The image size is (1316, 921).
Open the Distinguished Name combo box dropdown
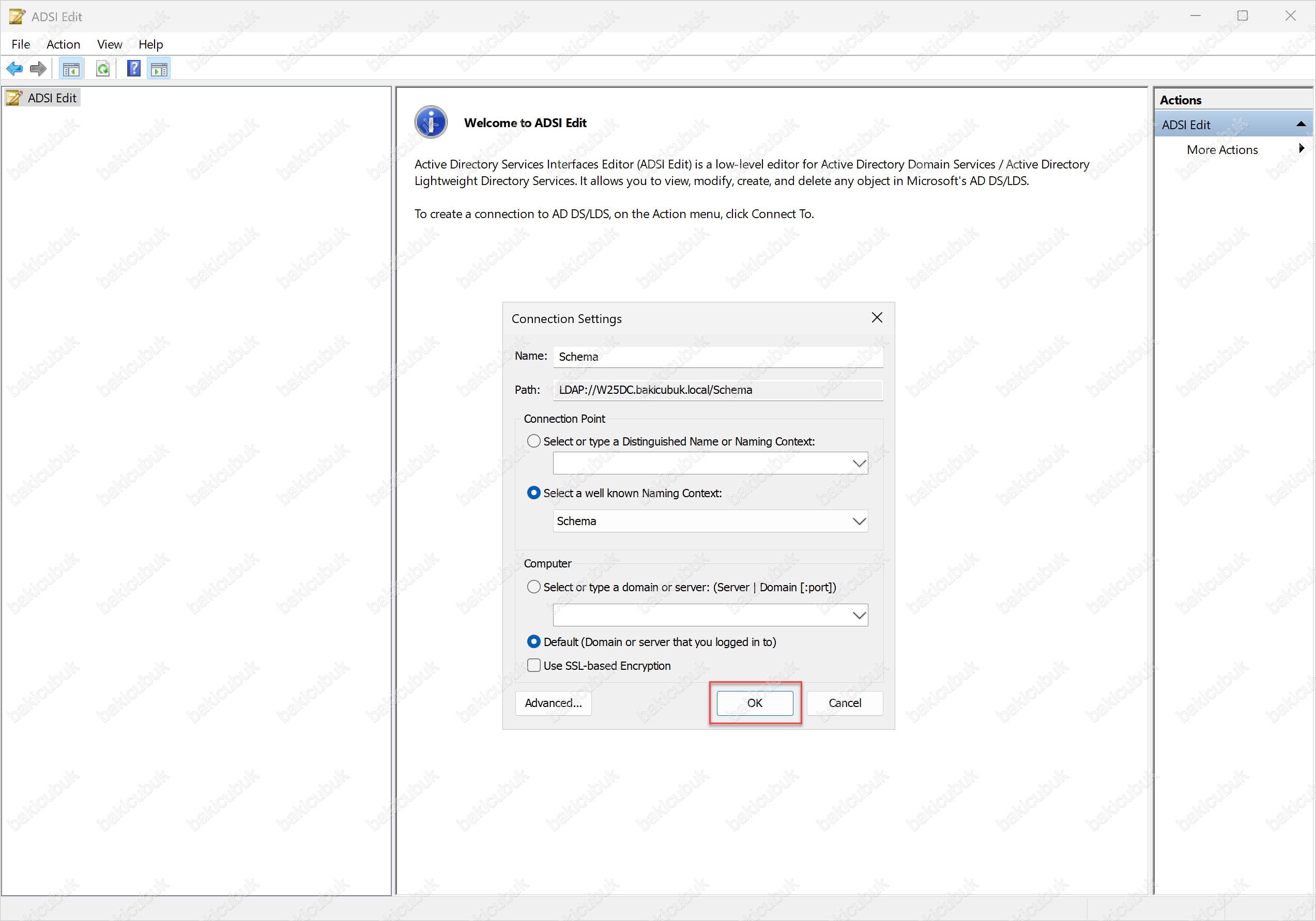(x=859, y=463)
